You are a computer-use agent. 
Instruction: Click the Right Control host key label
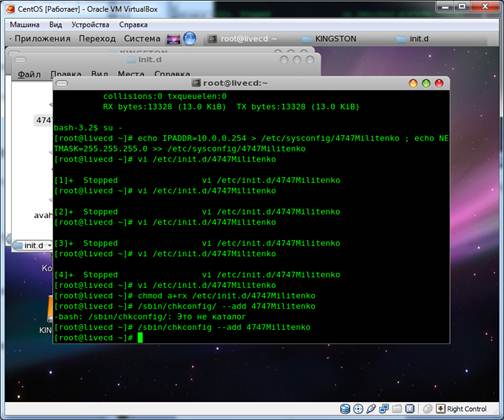click(x=467, y=409)
